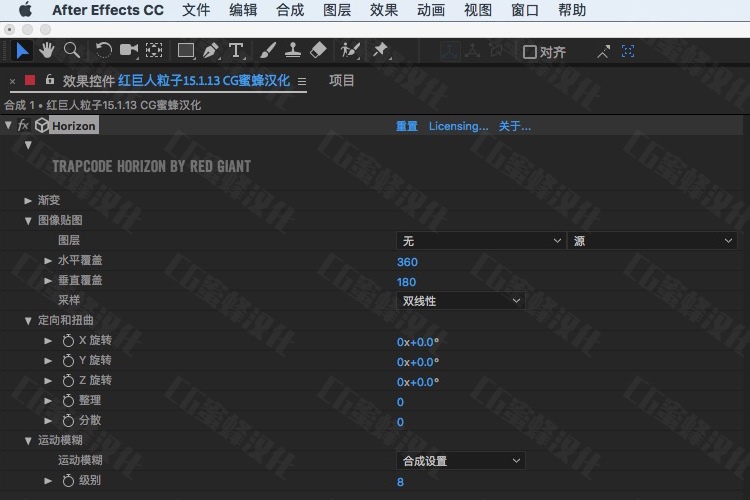Select the Rotation tool
750x500 pixels.
[x=103, y=50]
